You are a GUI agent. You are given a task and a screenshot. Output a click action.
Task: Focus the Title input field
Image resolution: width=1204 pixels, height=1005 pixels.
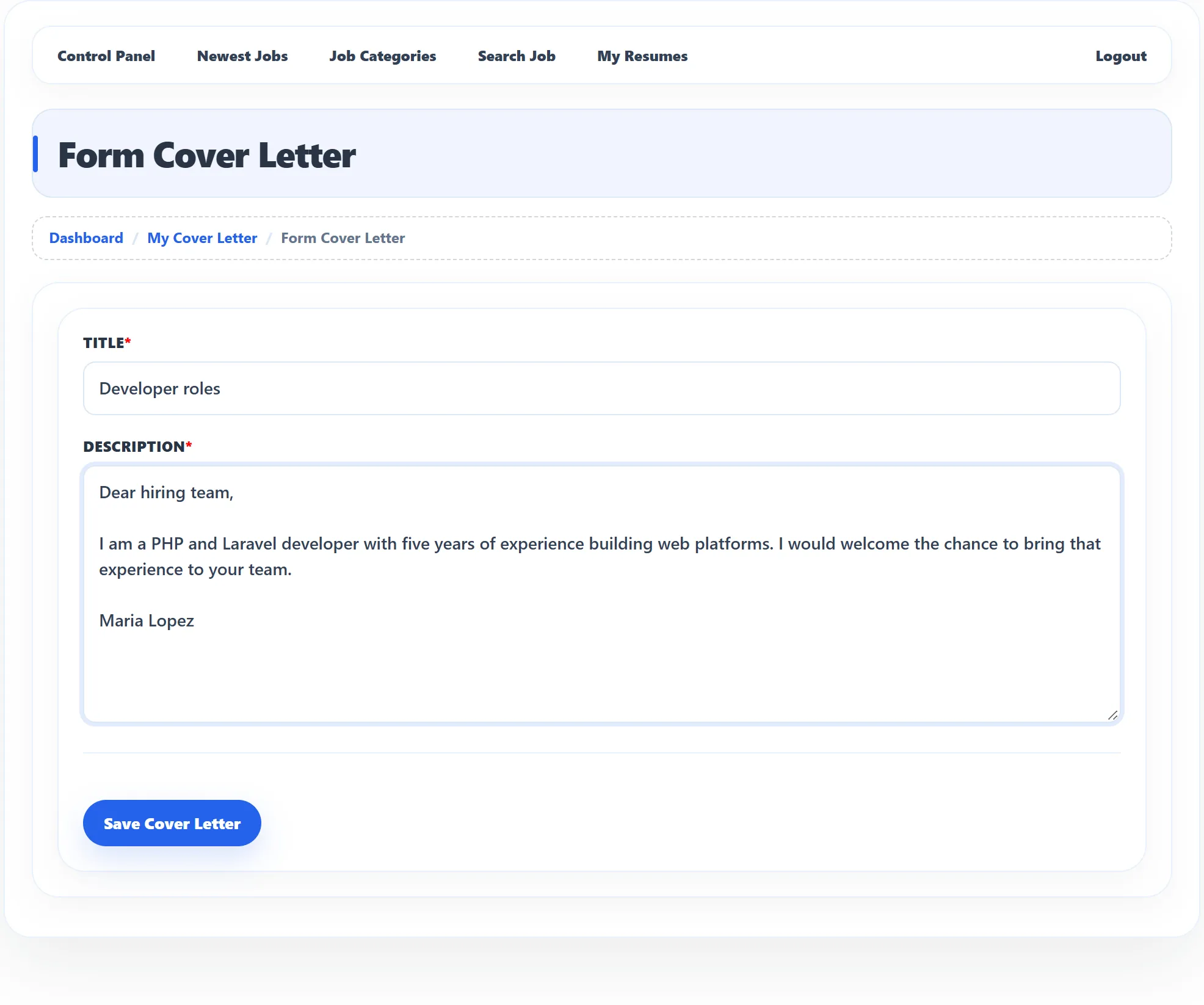pos(602,388)
